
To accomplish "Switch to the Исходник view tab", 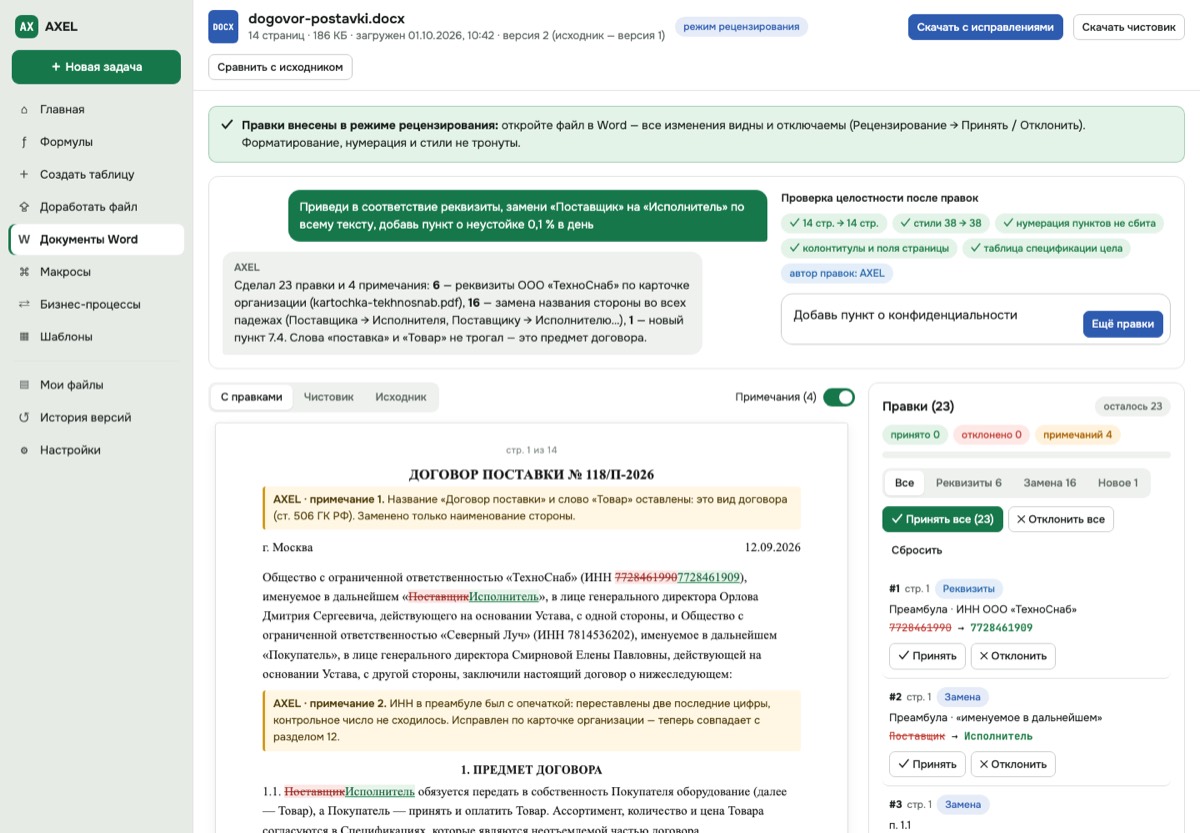I will tap(401, 397).
